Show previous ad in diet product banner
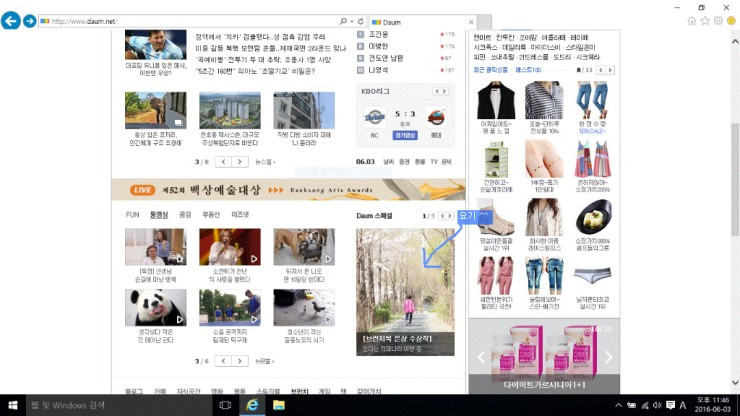Viewport: 740px width, 416px height. click(x=480, y=357)
